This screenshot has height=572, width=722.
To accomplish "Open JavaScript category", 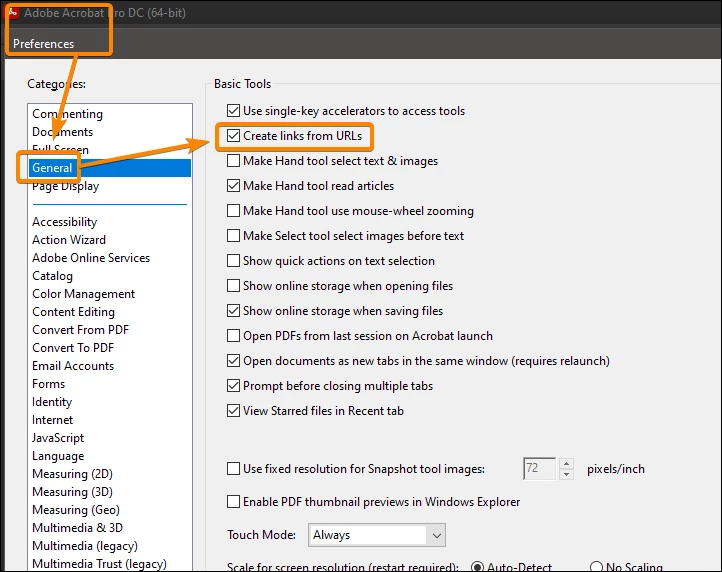I will pyautogui.click(x=58, y=438).
